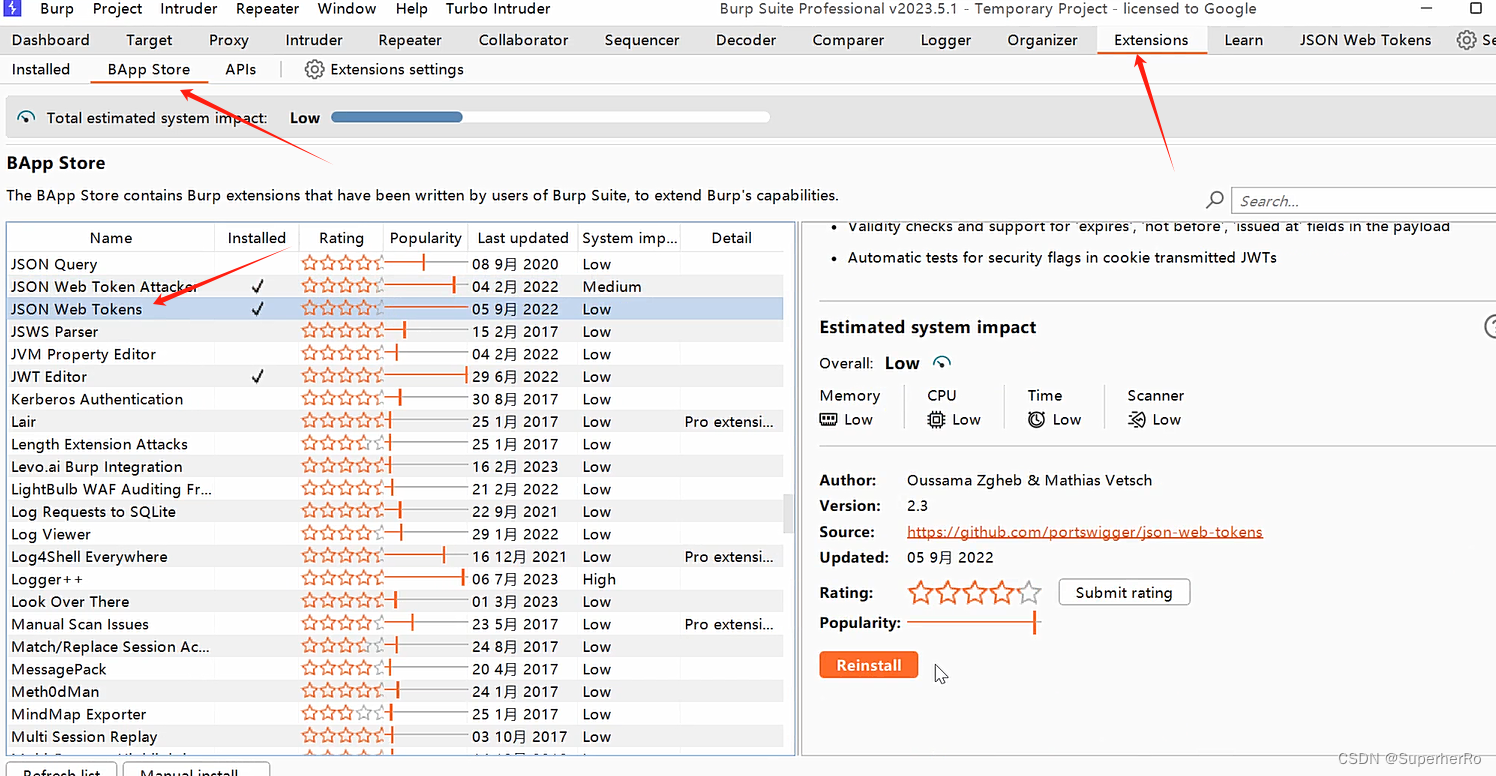Click Logger++ popularity bar
The width and height of the screenshot is (1496, 776).
pyautogui.click(x=427, y=579)
